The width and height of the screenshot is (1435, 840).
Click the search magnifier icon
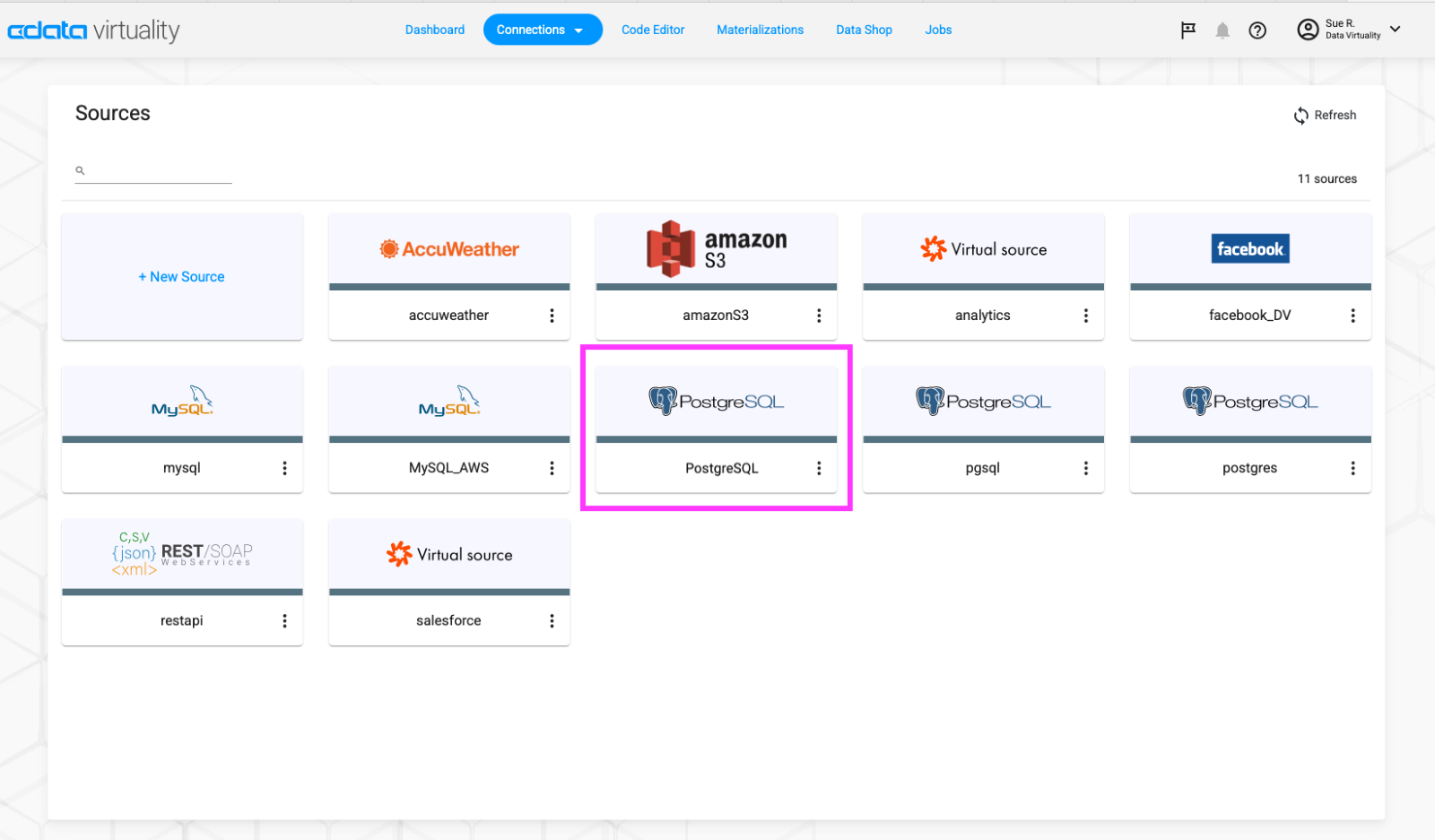[x=80, y=170]
